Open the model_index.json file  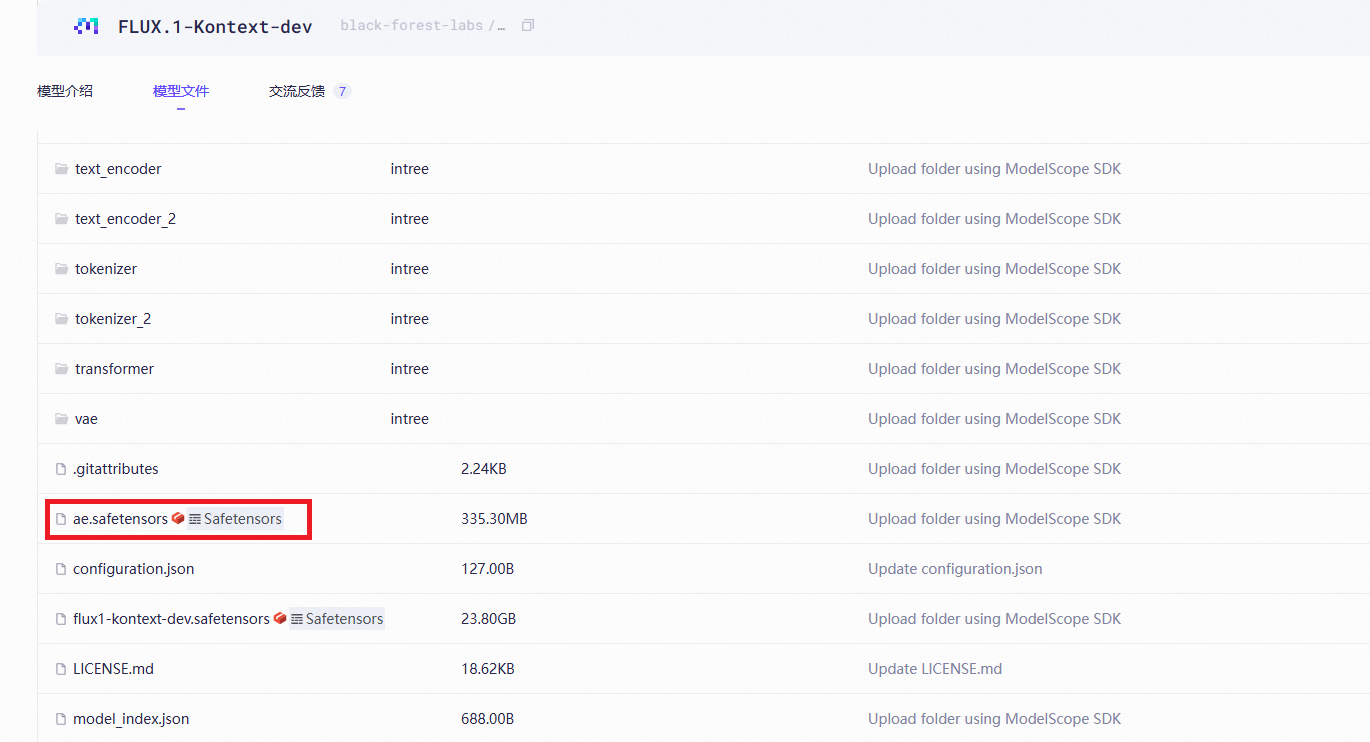coord(131,719)
